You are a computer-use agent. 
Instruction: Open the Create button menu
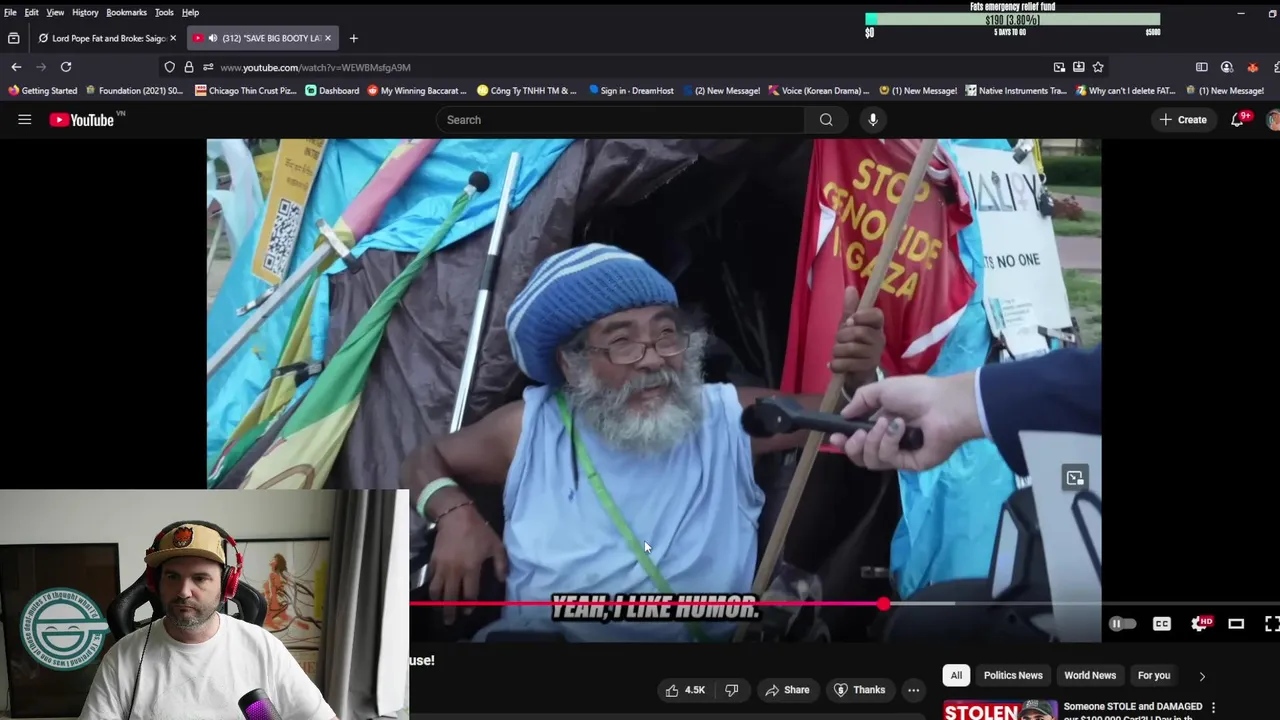point(1183,120)
